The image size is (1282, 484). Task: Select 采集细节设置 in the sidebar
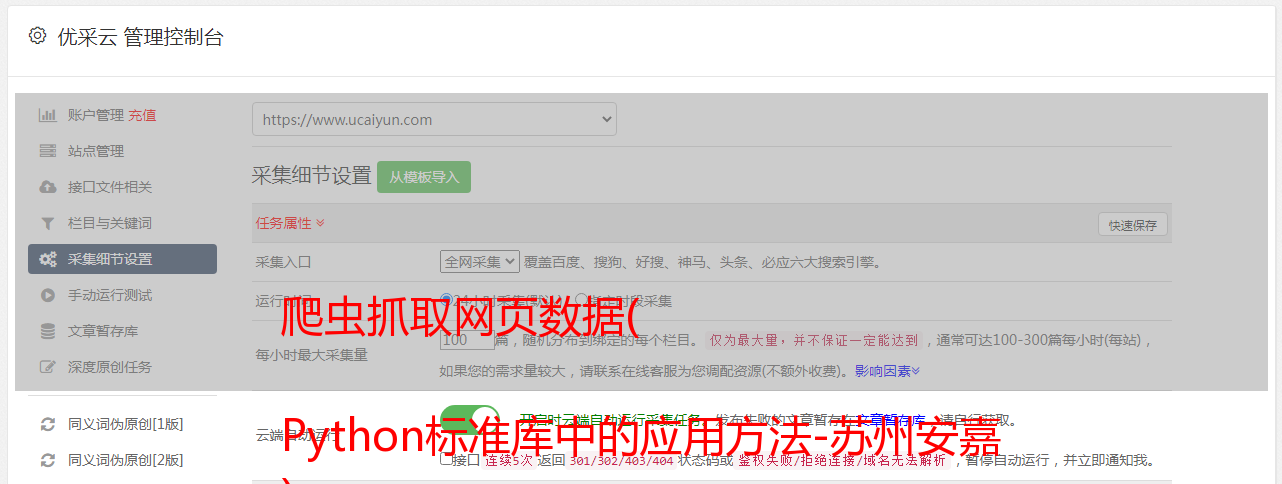(122, 259)
